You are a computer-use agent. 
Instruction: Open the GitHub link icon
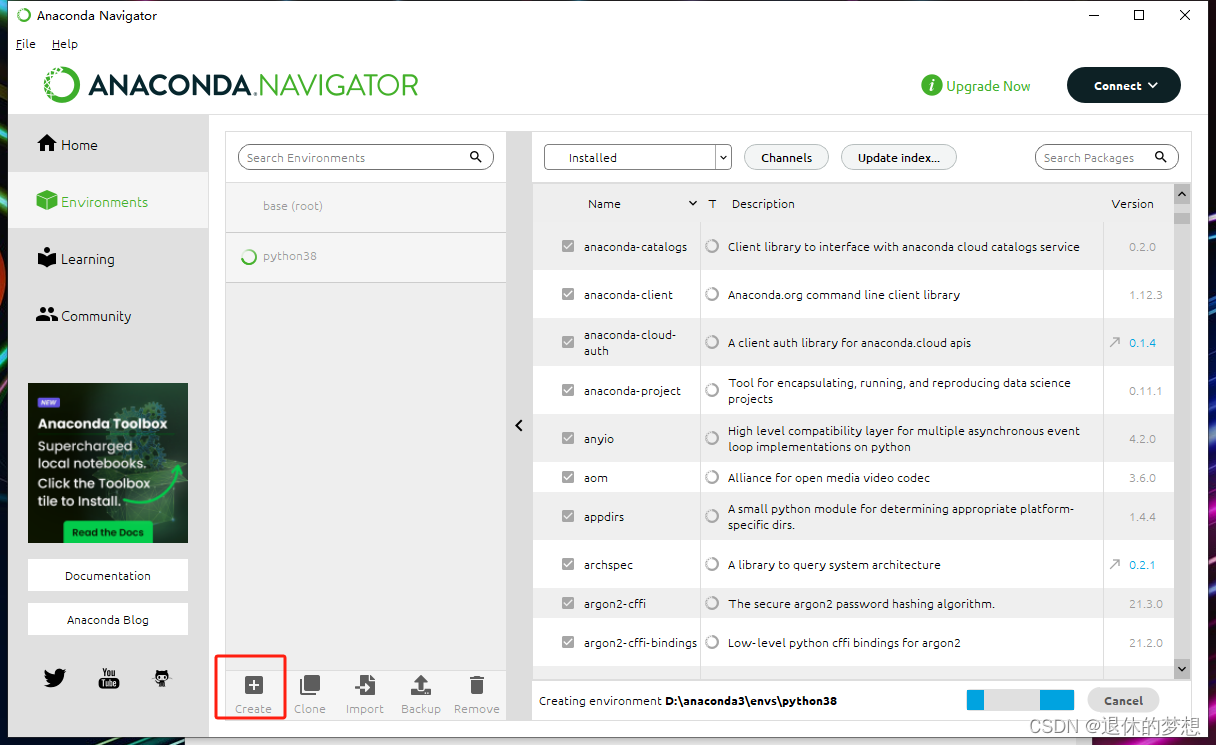(x=162, y=678)
